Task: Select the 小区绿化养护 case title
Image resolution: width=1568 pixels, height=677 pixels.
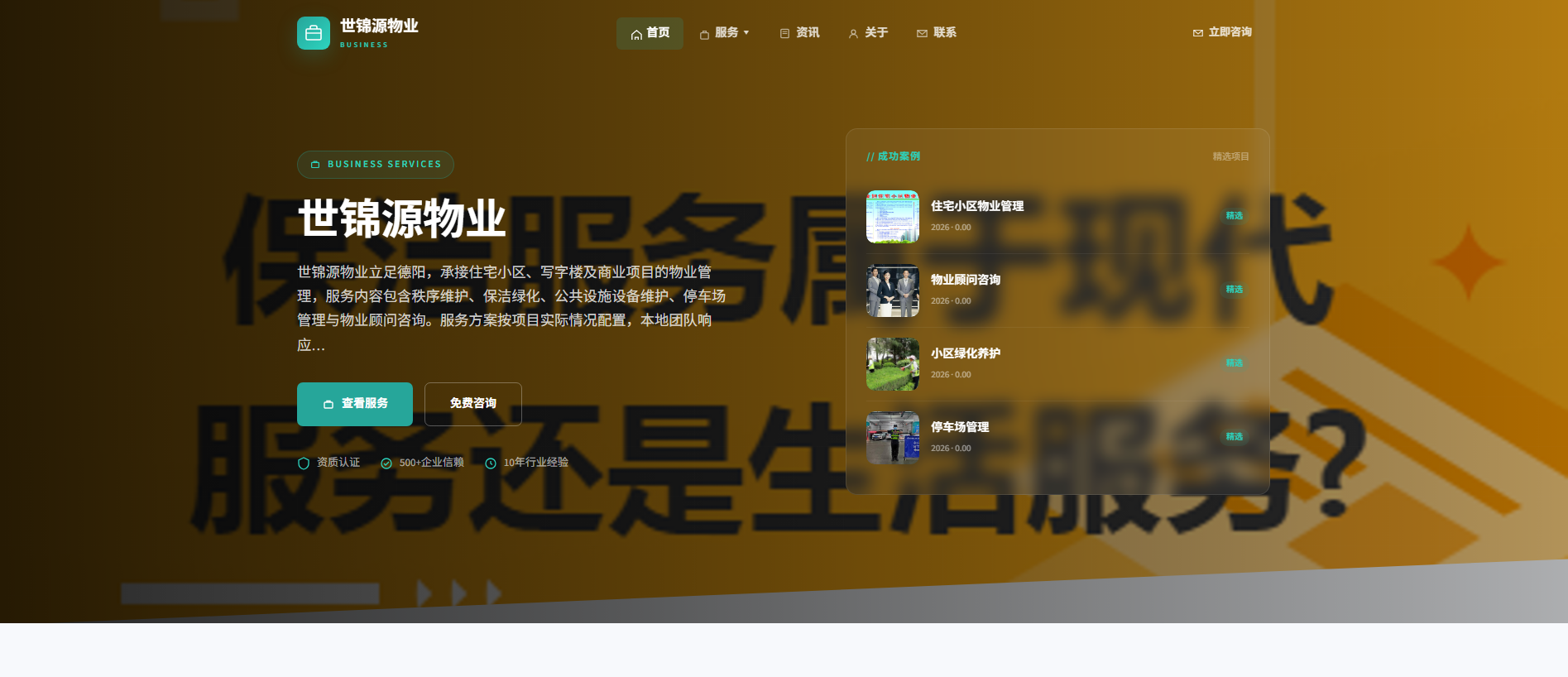Action: tap(966, 353)
